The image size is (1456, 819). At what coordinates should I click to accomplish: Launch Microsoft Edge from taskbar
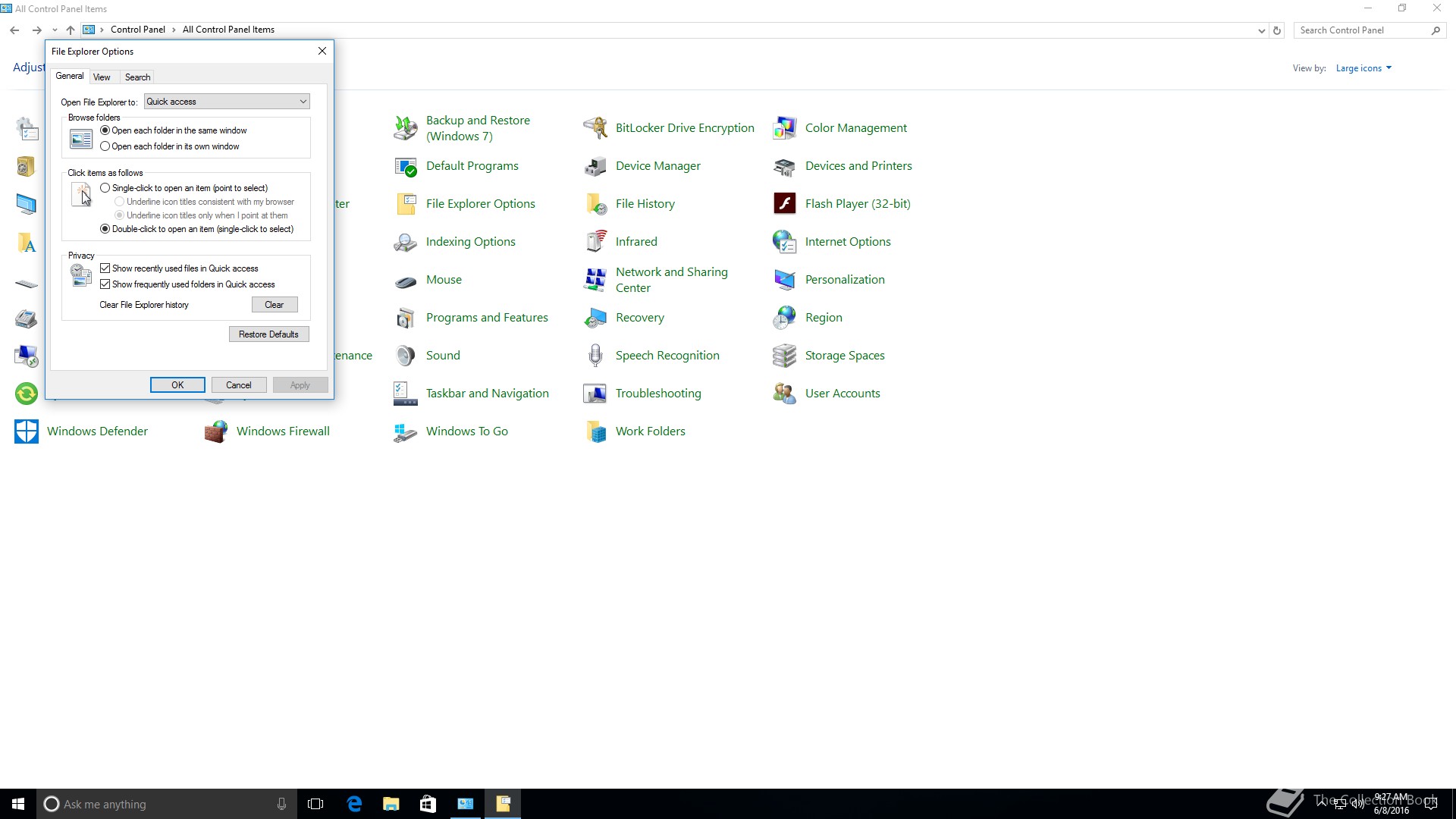(353, 804)
